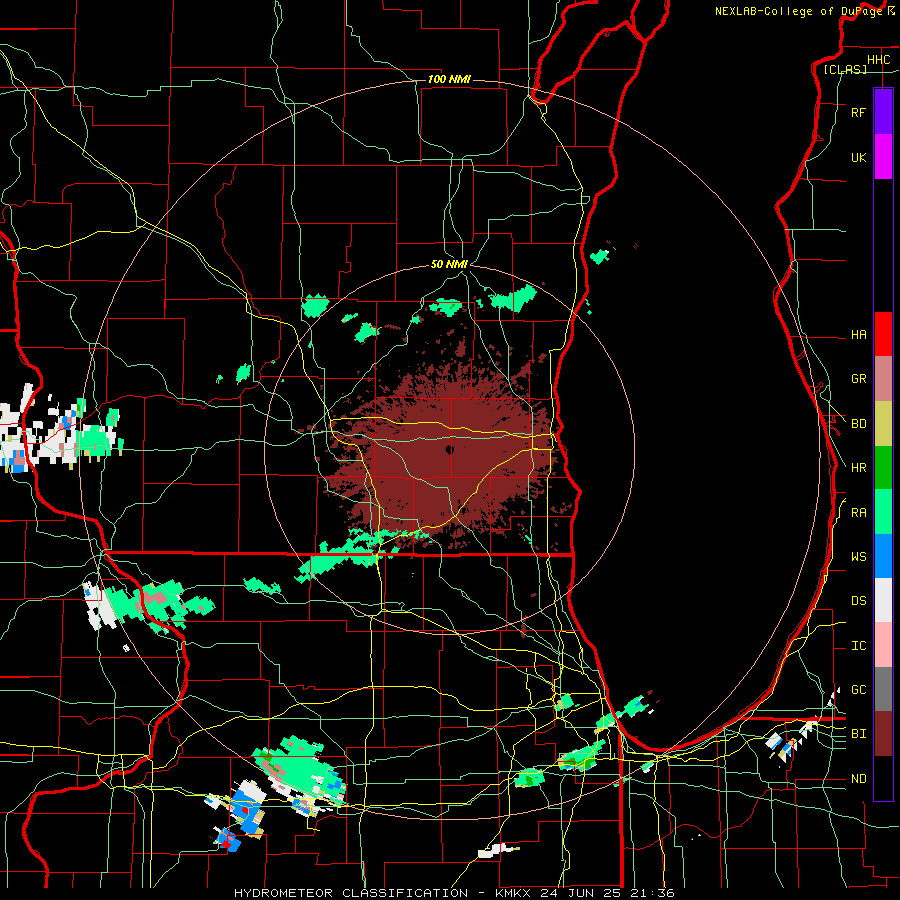The height and width of the screenshot is (900, 900).
Task: Click the HHC product label
Action: [878, 60]
